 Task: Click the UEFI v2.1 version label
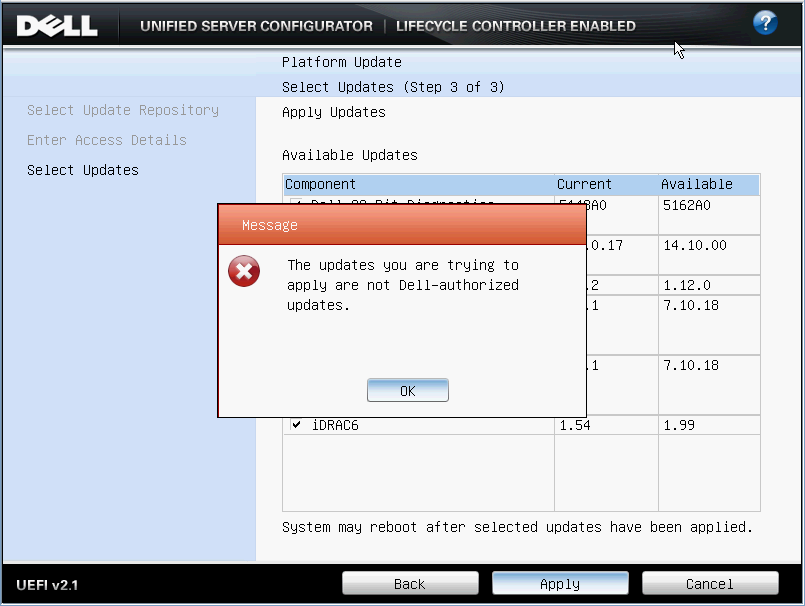click(x=47, y=585)
